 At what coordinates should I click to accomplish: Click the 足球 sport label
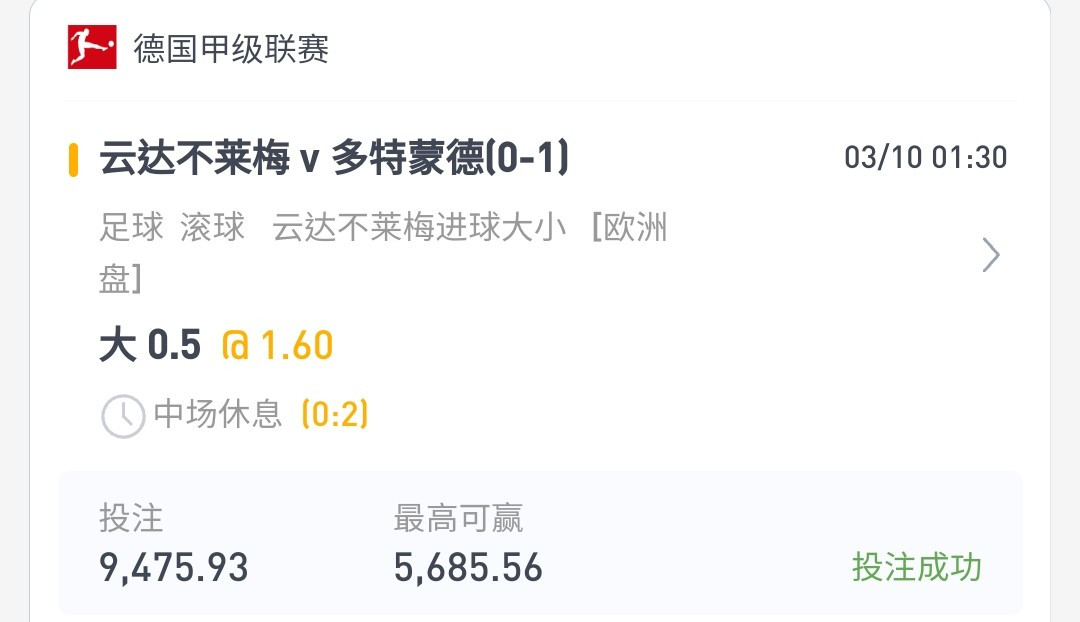tap(131, 227)
